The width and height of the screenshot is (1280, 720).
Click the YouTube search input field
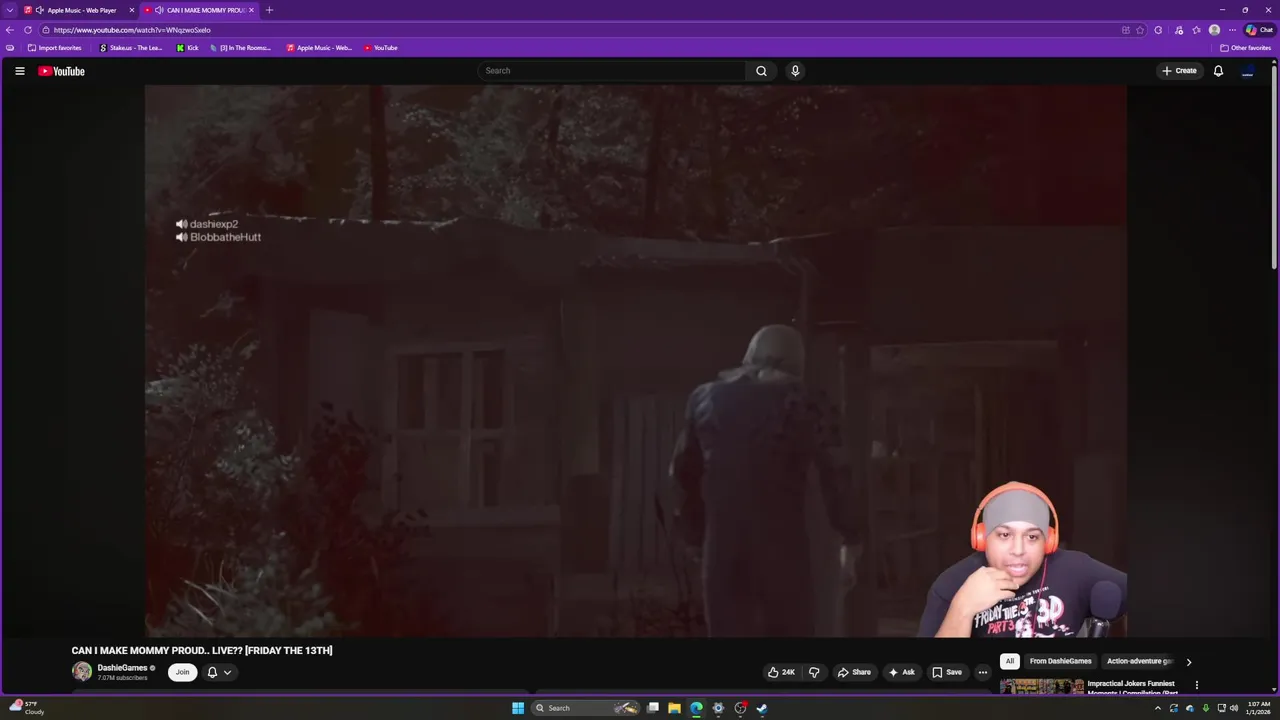611,71
